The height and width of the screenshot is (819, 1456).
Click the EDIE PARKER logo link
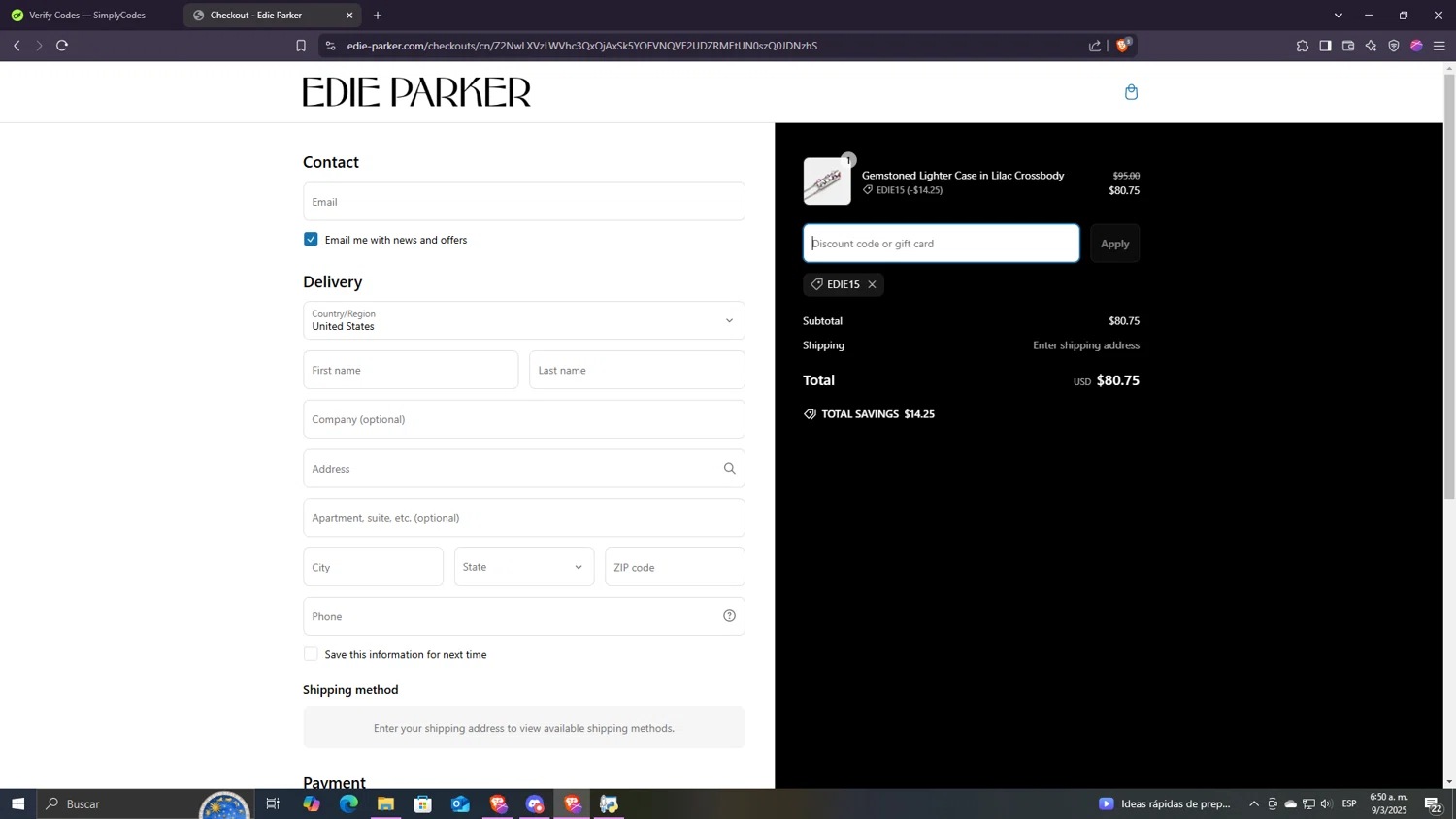416,92
